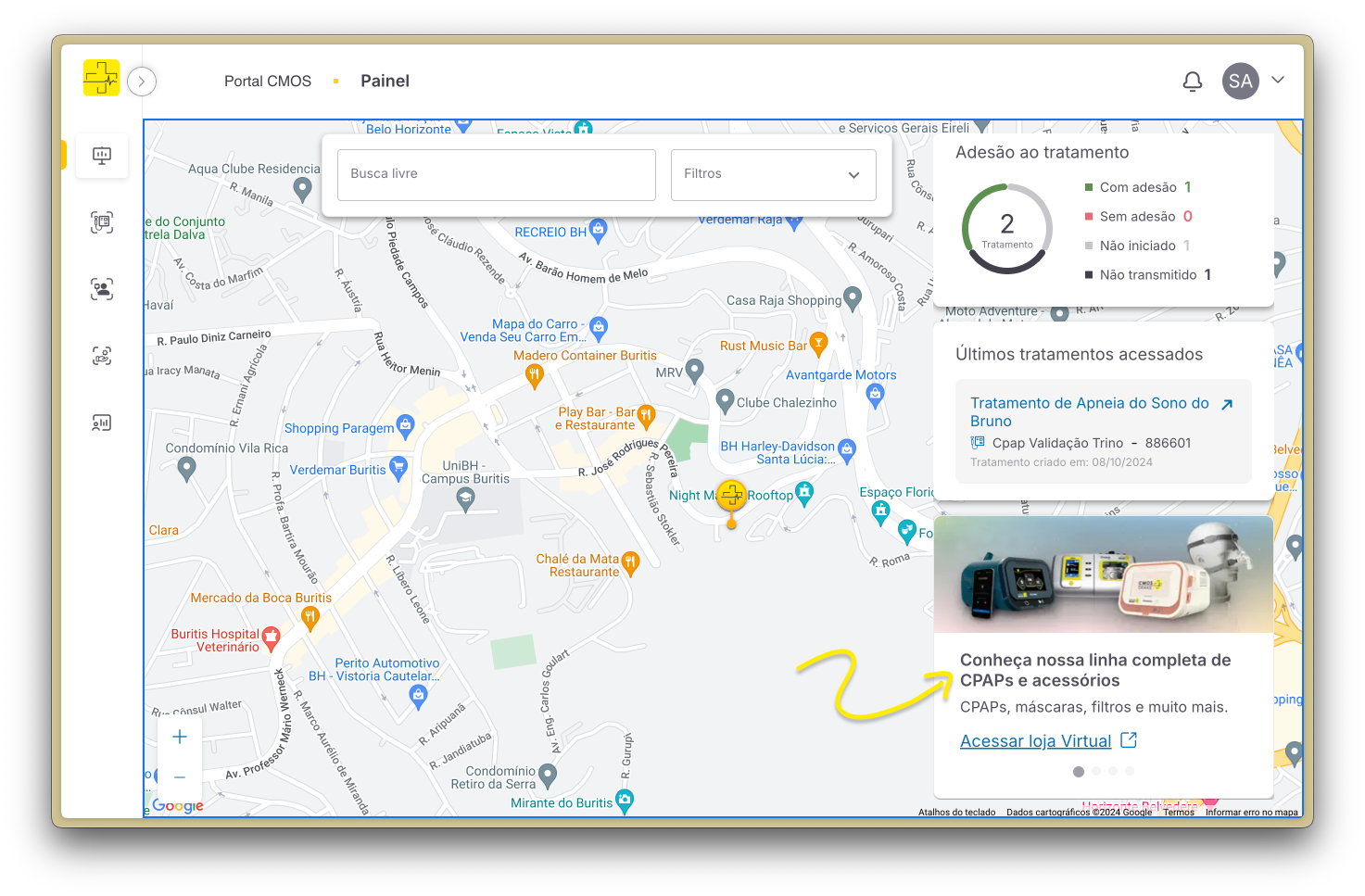Viewport: 1365px width, 896px height.
Task: Expand the Filtros dropdown
Action: [773, 174]
